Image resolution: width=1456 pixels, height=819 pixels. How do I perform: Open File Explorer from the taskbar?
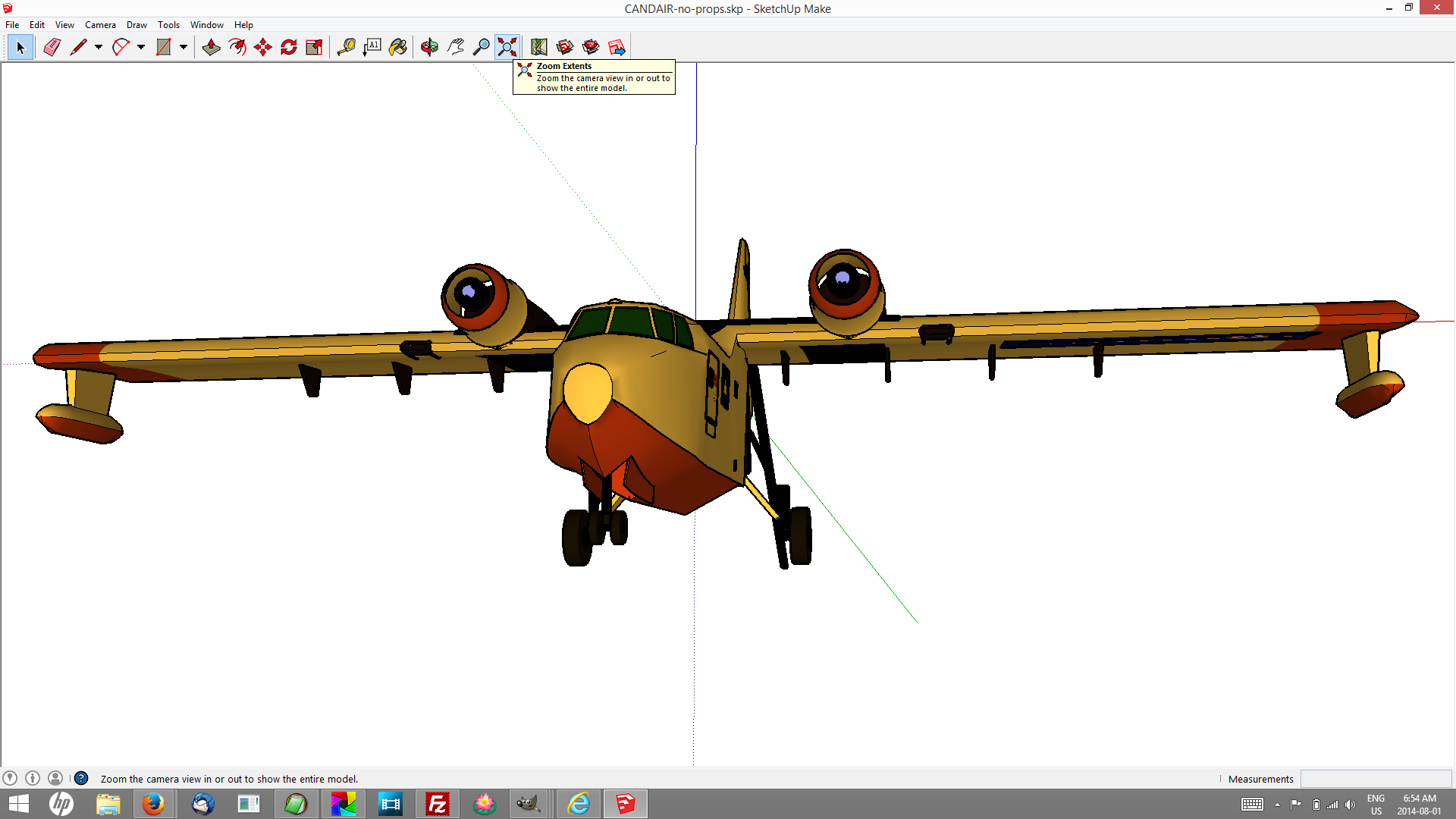coord(108,804)
